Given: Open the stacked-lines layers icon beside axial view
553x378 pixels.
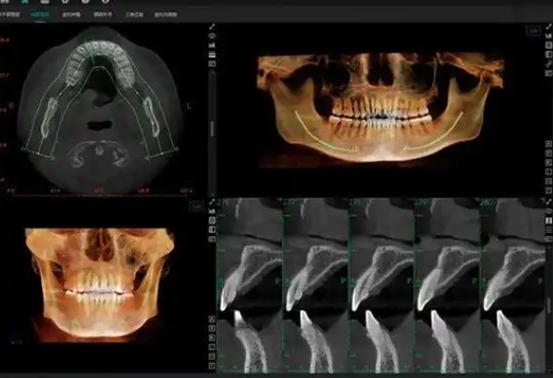Looking at the screenshot, I should [212, 55].
